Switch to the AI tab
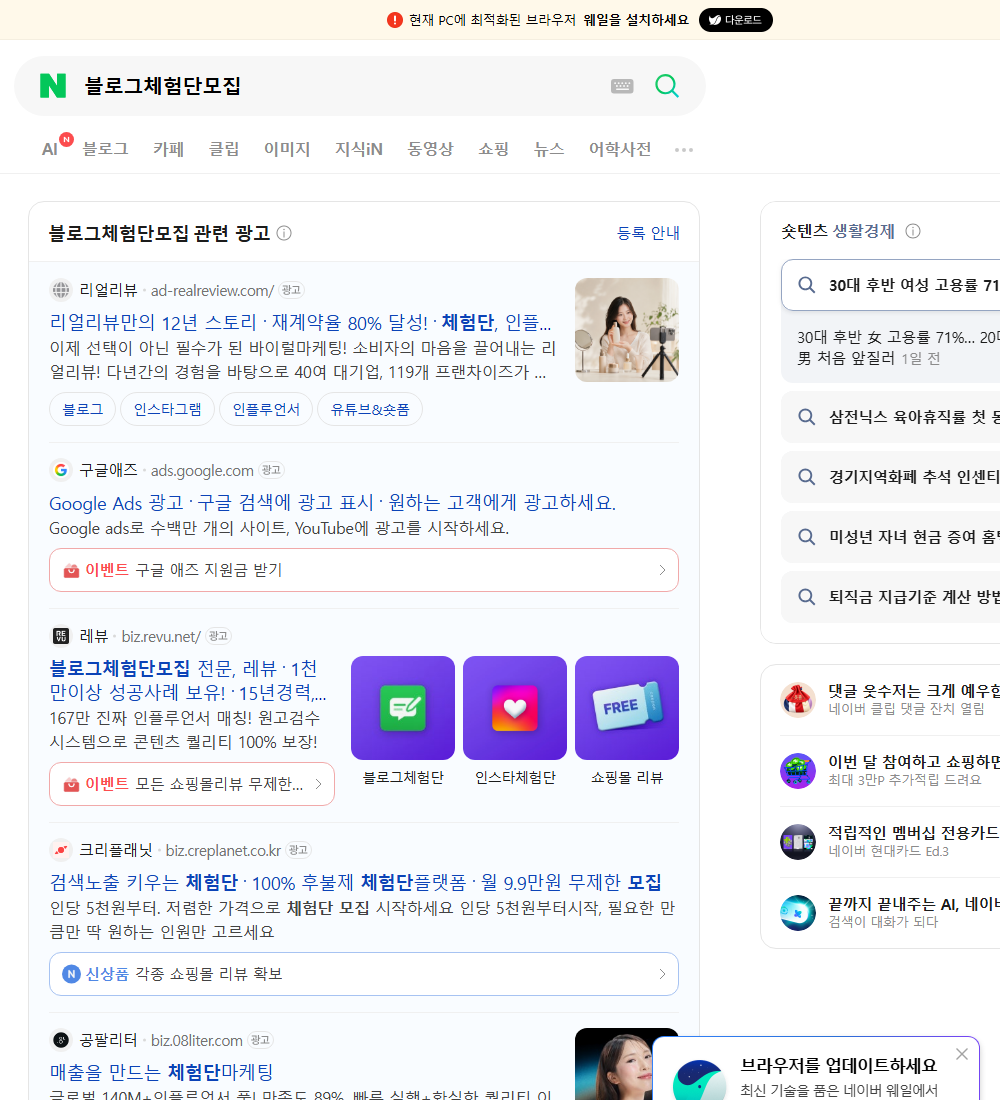This screenshot has width=1000, height=1100. (51, 149)
